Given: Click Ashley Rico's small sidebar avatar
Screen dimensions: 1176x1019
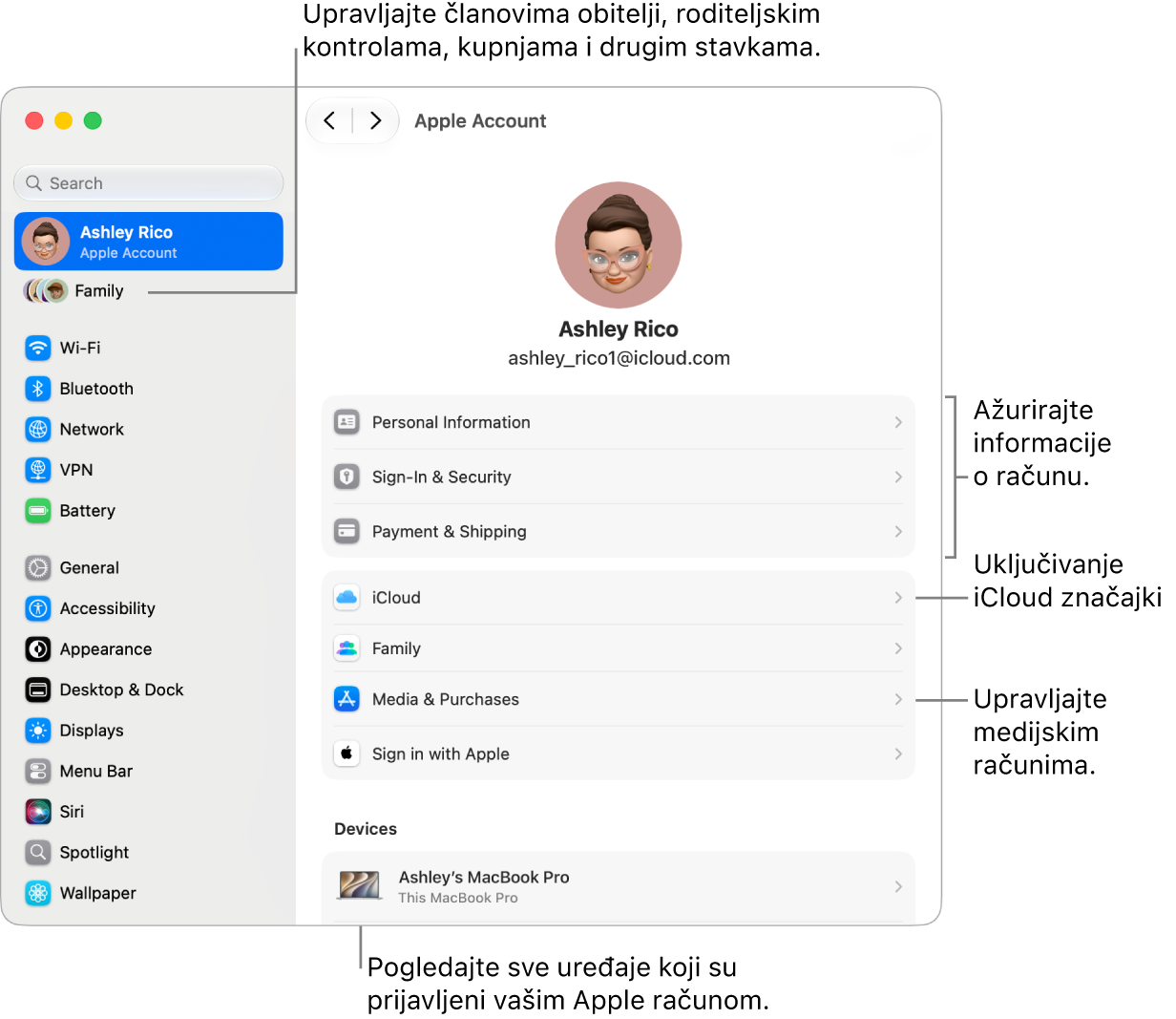Looking at the screenshot, I should [x=46, y=241].
